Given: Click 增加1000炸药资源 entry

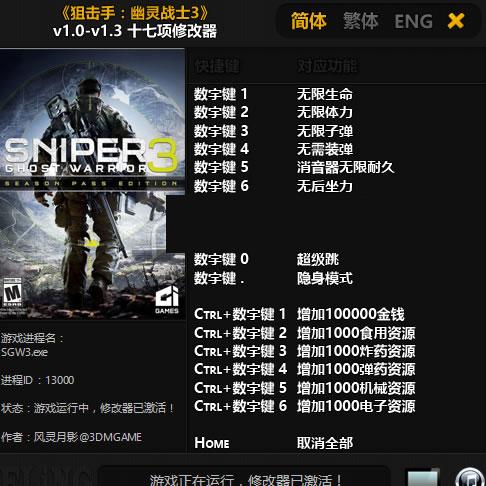Looking at the screenshot, I should pyautogui.click(x=356, y=351).
